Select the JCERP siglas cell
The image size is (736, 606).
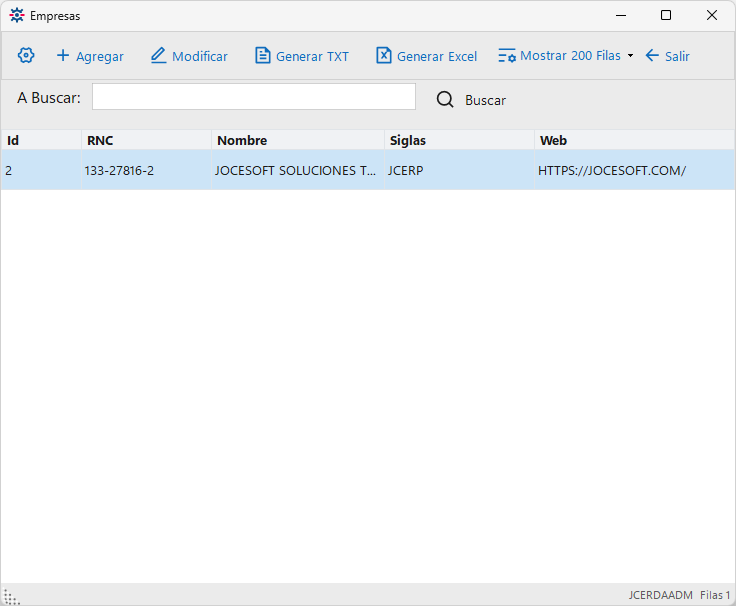tap(460, 170)
